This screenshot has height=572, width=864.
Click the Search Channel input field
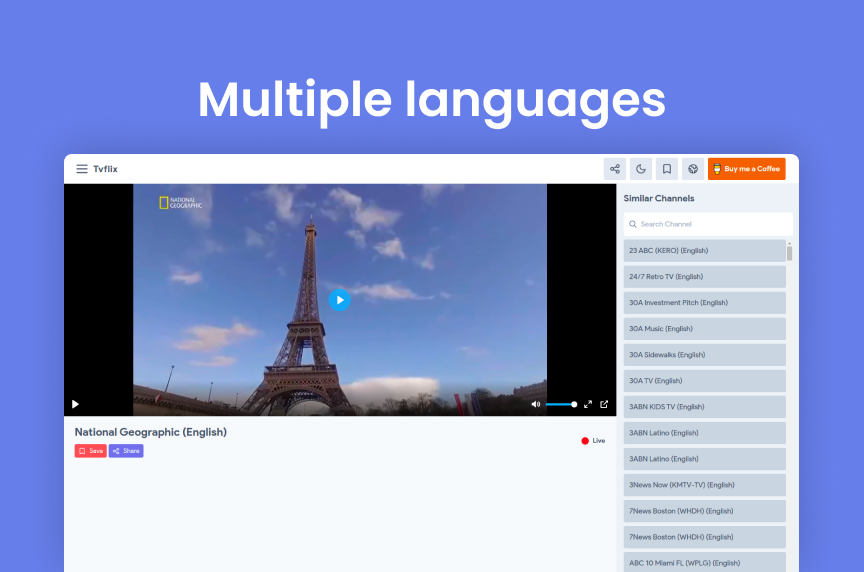tap(708, 224)
